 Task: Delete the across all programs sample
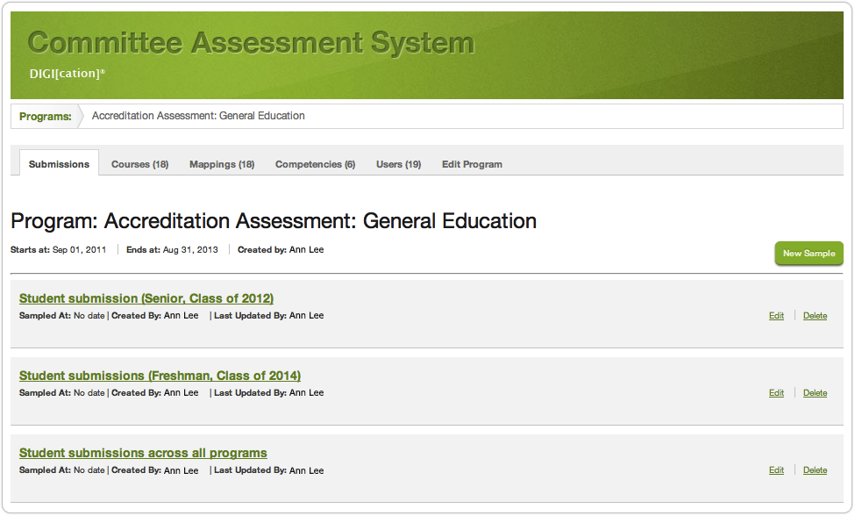tap(815, 470)
